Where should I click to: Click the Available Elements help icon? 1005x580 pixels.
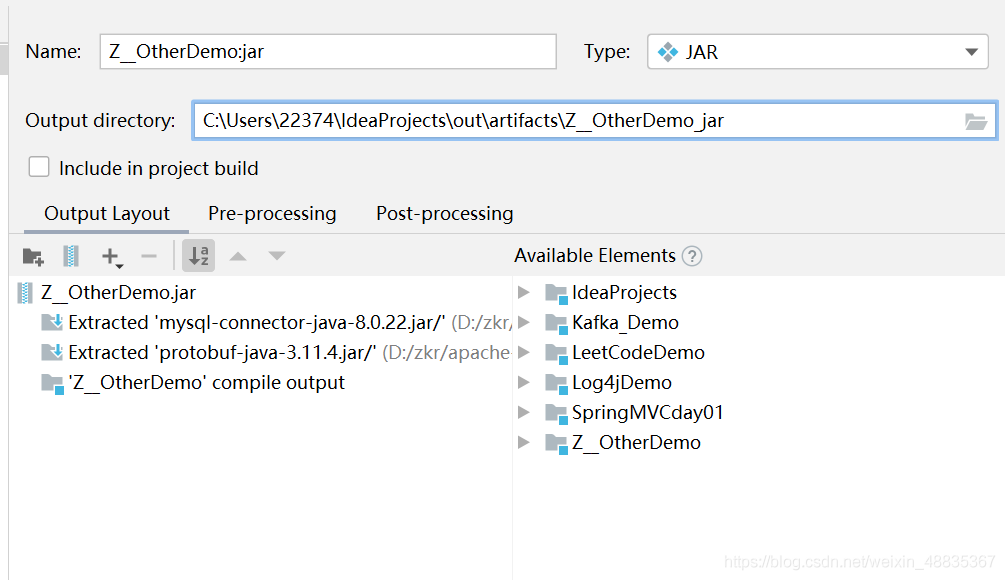point(692,256)
